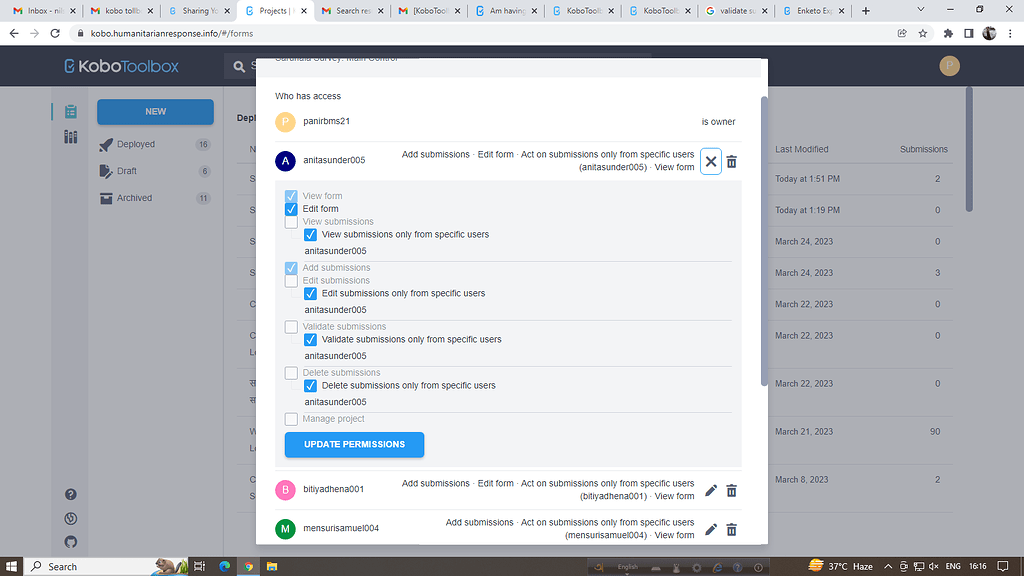Image resolution: width=1024 pixels, height=576 pixels.
Task: Select the Library books icon in sidebar
Action: click(69, 137)
